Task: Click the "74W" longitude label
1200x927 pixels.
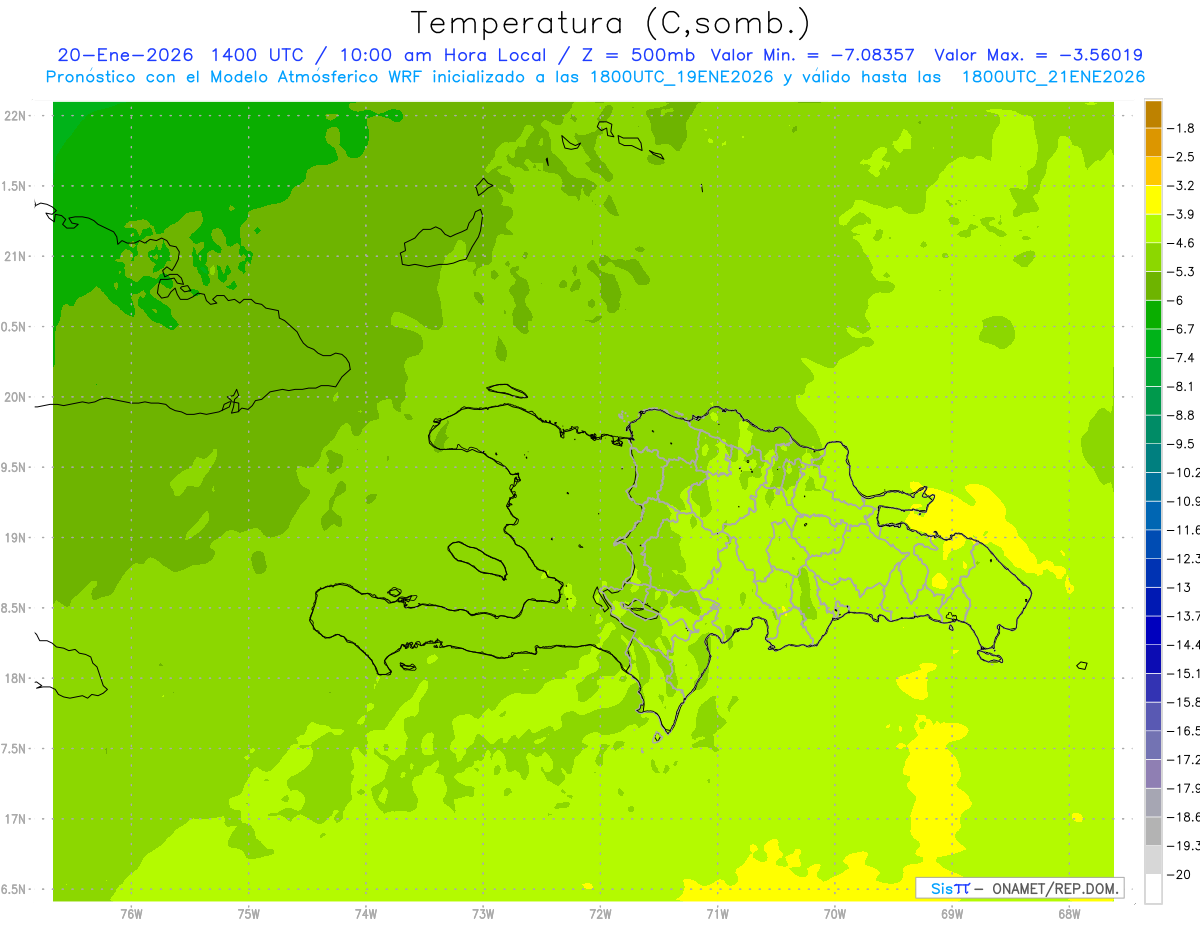Action: [x=366, y=914]
